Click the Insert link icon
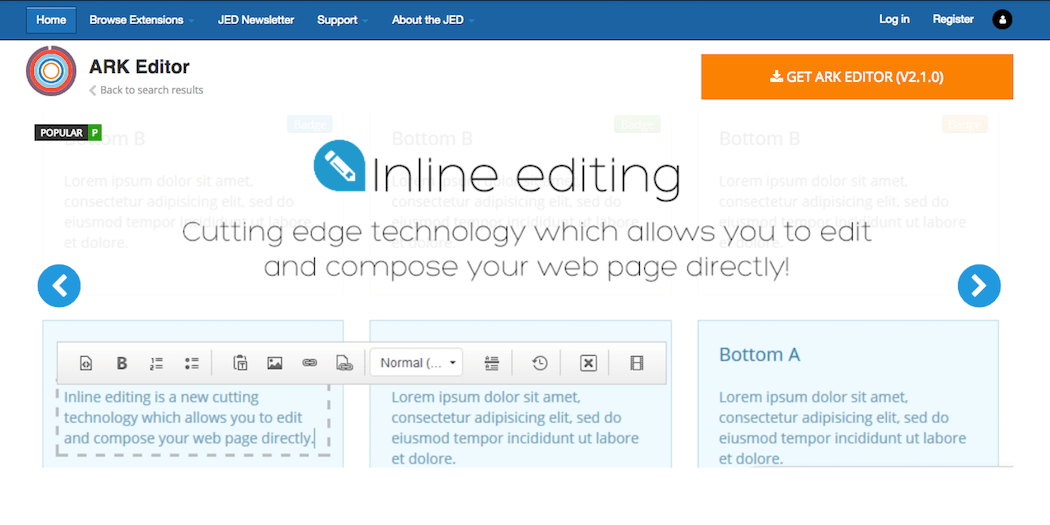This screenshot has width=1050, height=525. [310, 363]
